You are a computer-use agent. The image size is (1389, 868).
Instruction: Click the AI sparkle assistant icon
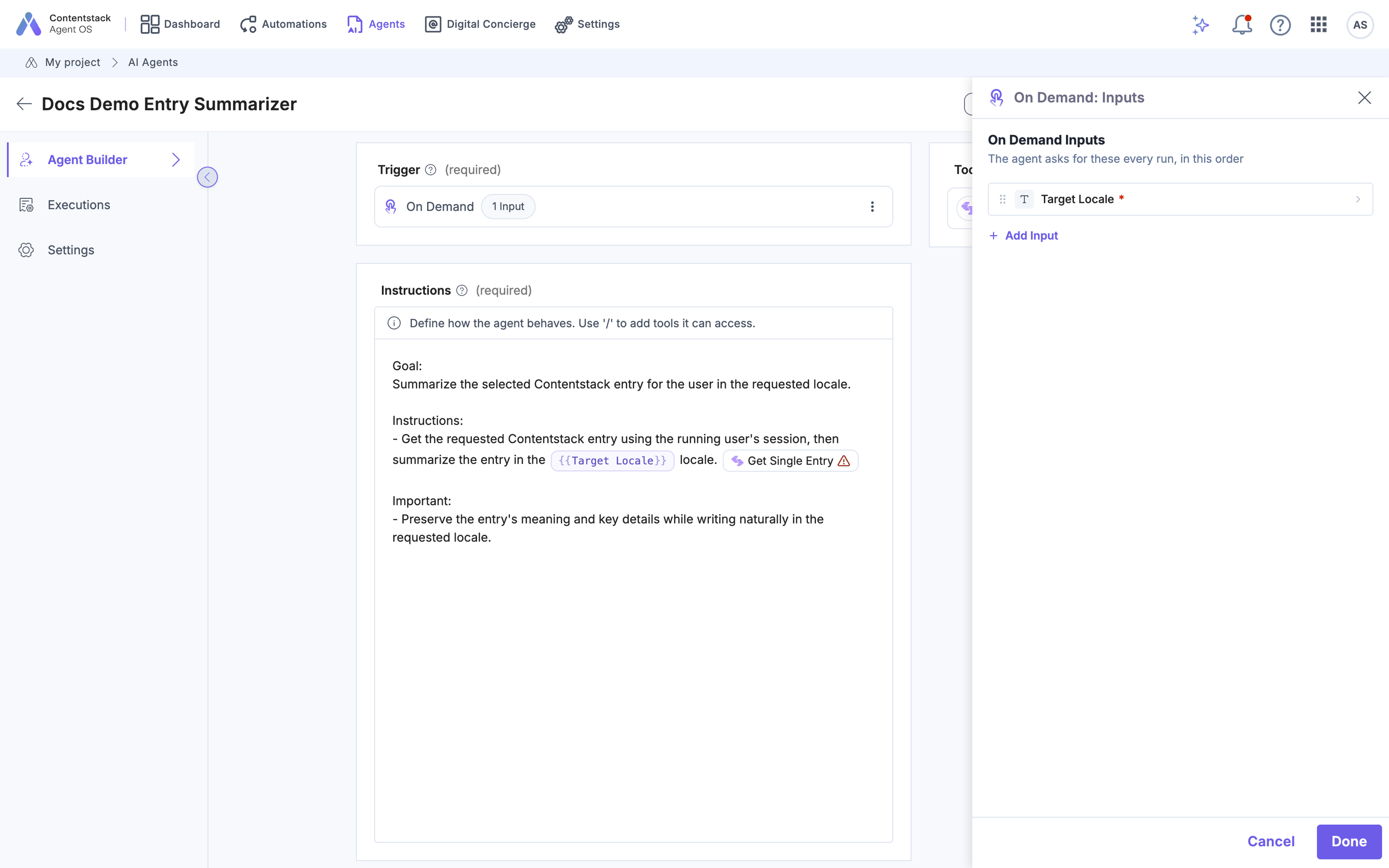1200,25
